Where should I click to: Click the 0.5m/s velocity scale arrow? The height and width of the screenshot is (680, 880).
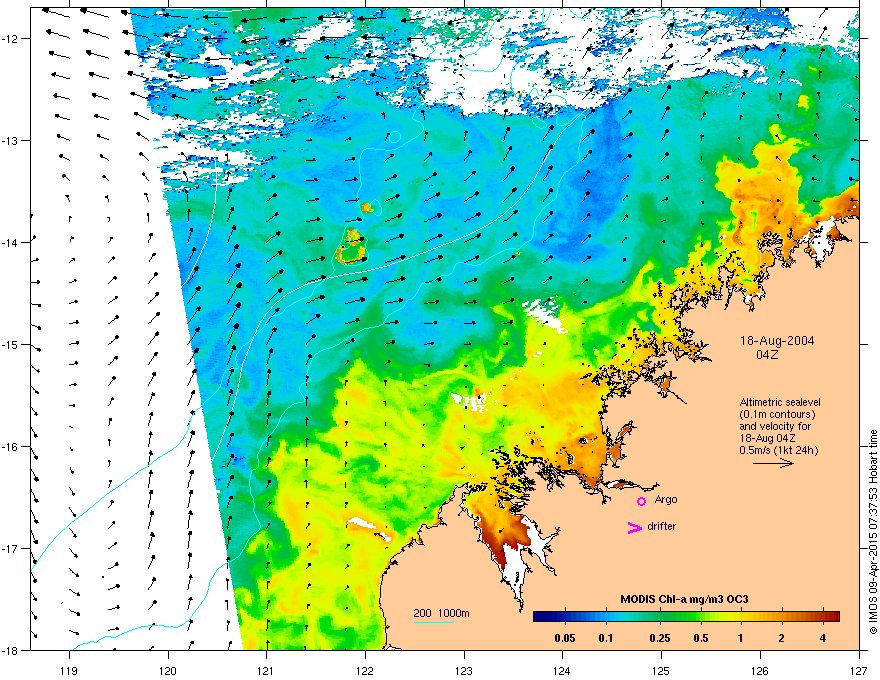pyautogui.click(x=773, y=463)
